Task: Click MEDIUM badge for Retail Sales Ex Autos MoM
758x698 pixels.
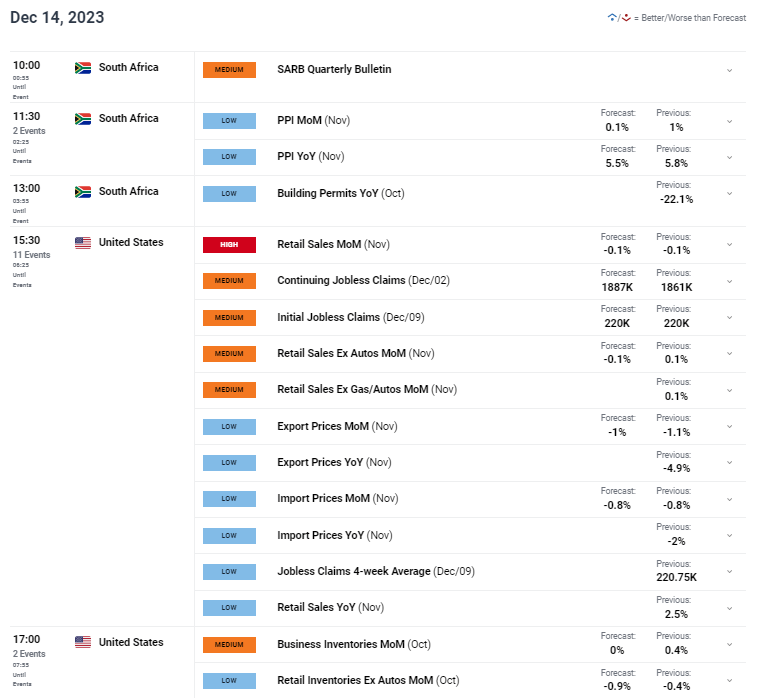Action: pos(229,354)
